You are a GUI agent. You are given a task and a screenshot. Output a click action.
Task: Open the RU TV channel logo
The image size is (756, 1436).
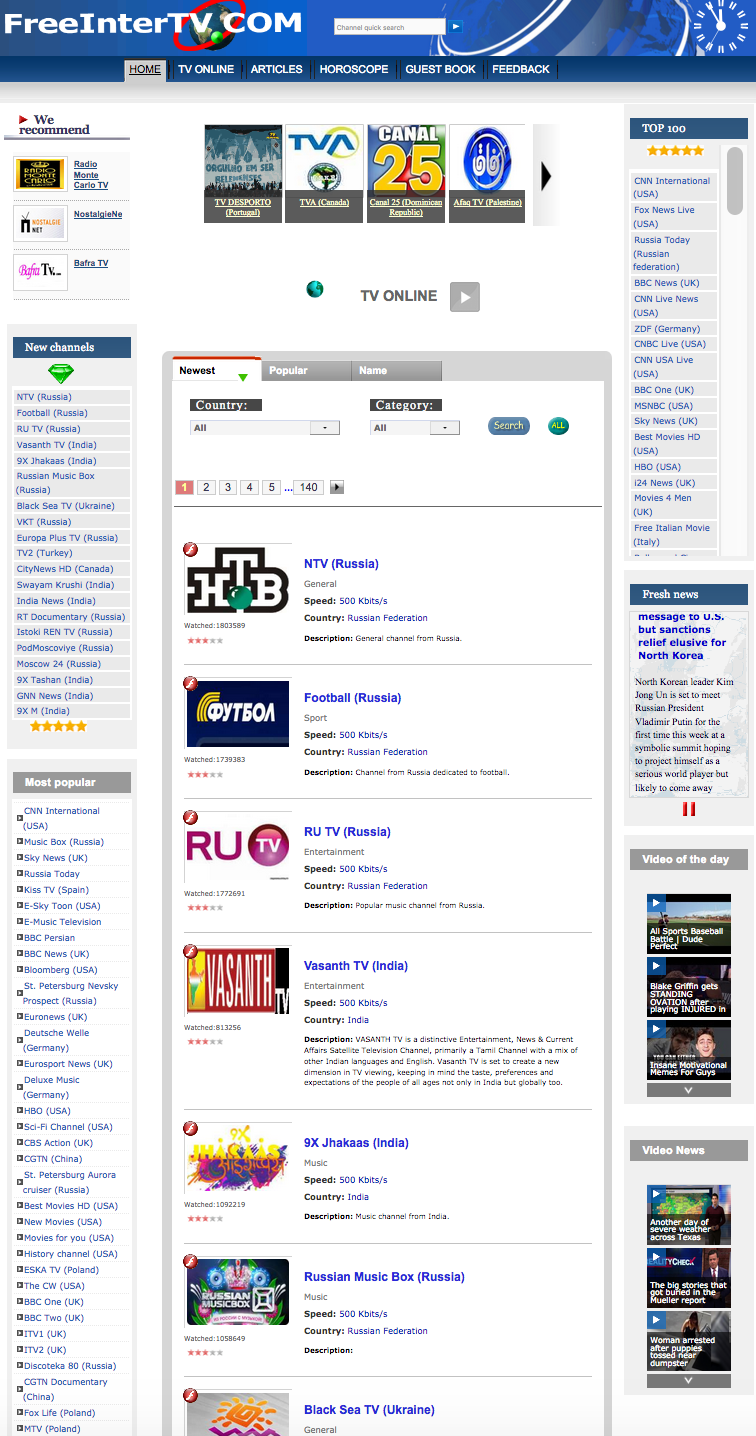tap(238, 849)
